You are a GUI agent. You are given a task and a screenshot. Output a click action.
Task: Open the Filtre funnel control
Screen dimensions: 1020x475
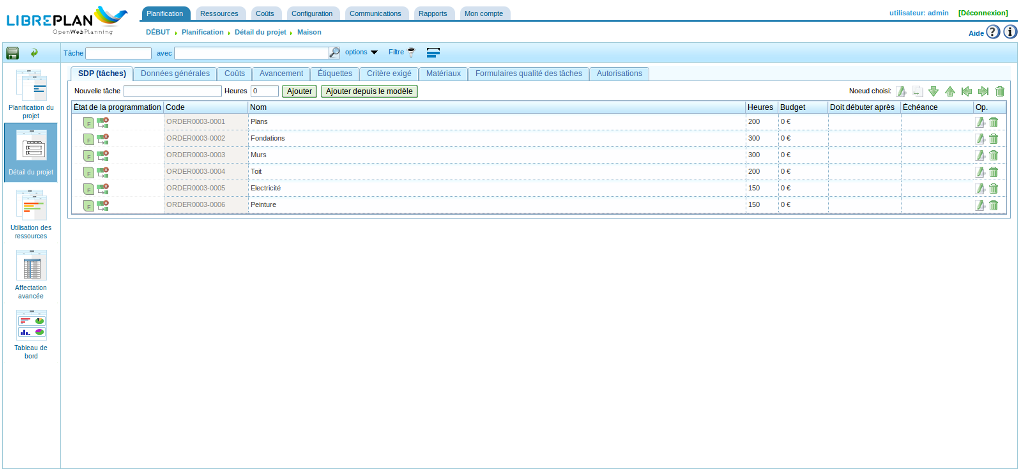[x=402, y=52]
